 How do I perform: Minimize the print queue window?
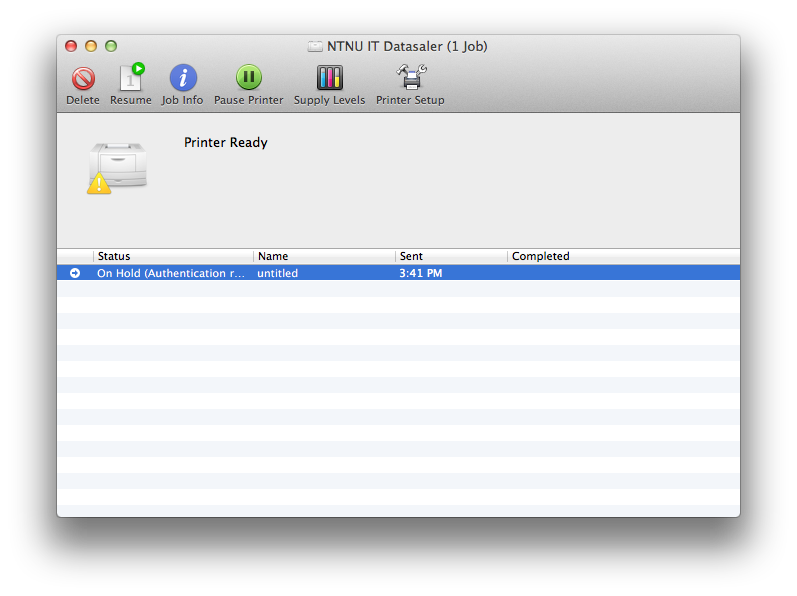[x=91, y=46]
